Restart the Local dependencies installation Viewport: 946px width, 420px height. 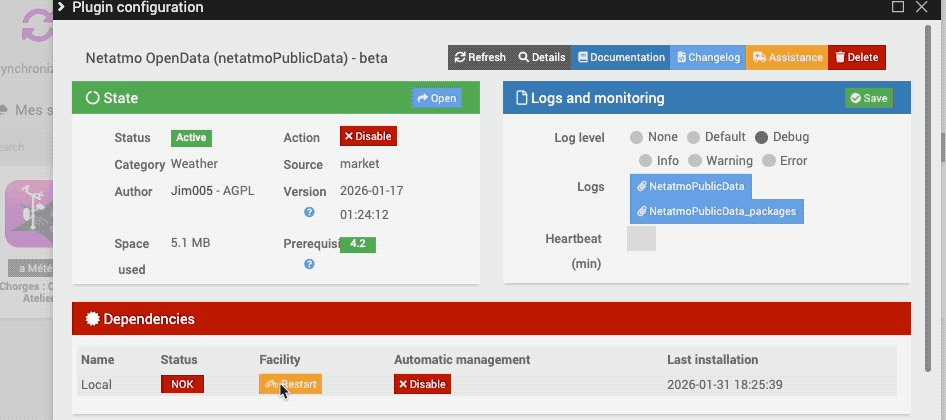[290, 384]
